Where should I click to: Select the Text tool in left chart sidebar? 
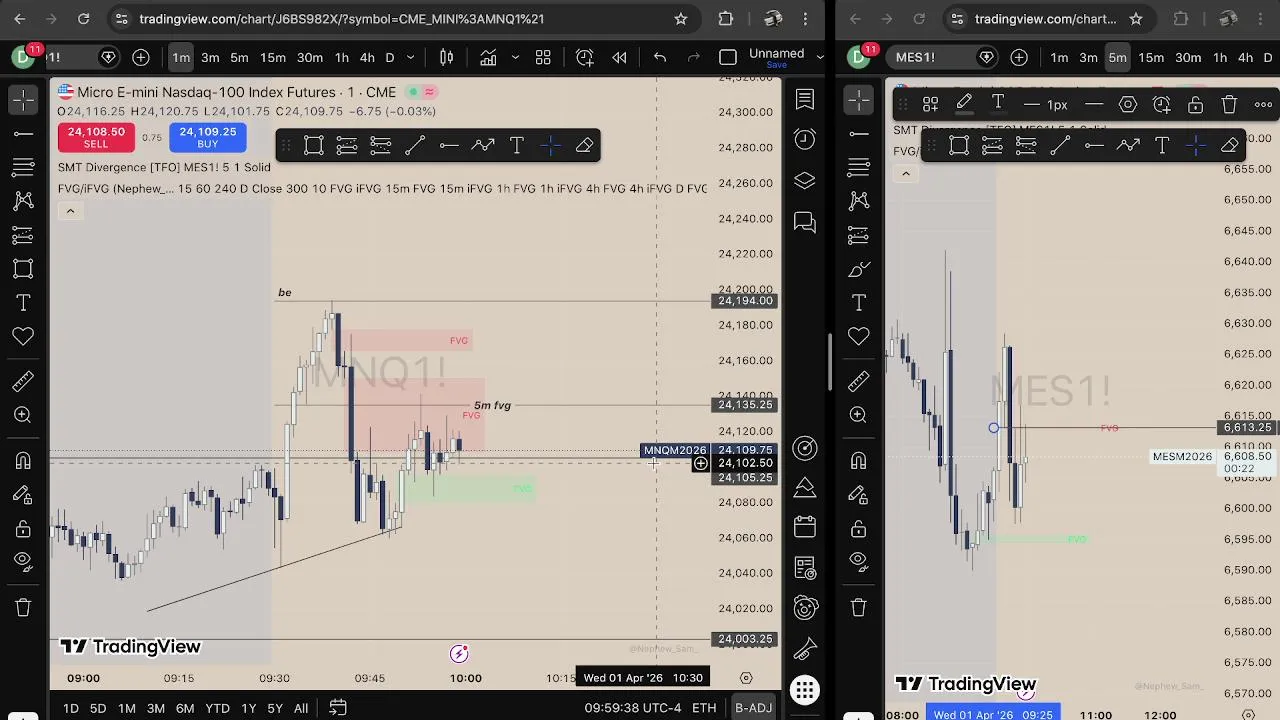pyautogui.click(x=23, y=302)
